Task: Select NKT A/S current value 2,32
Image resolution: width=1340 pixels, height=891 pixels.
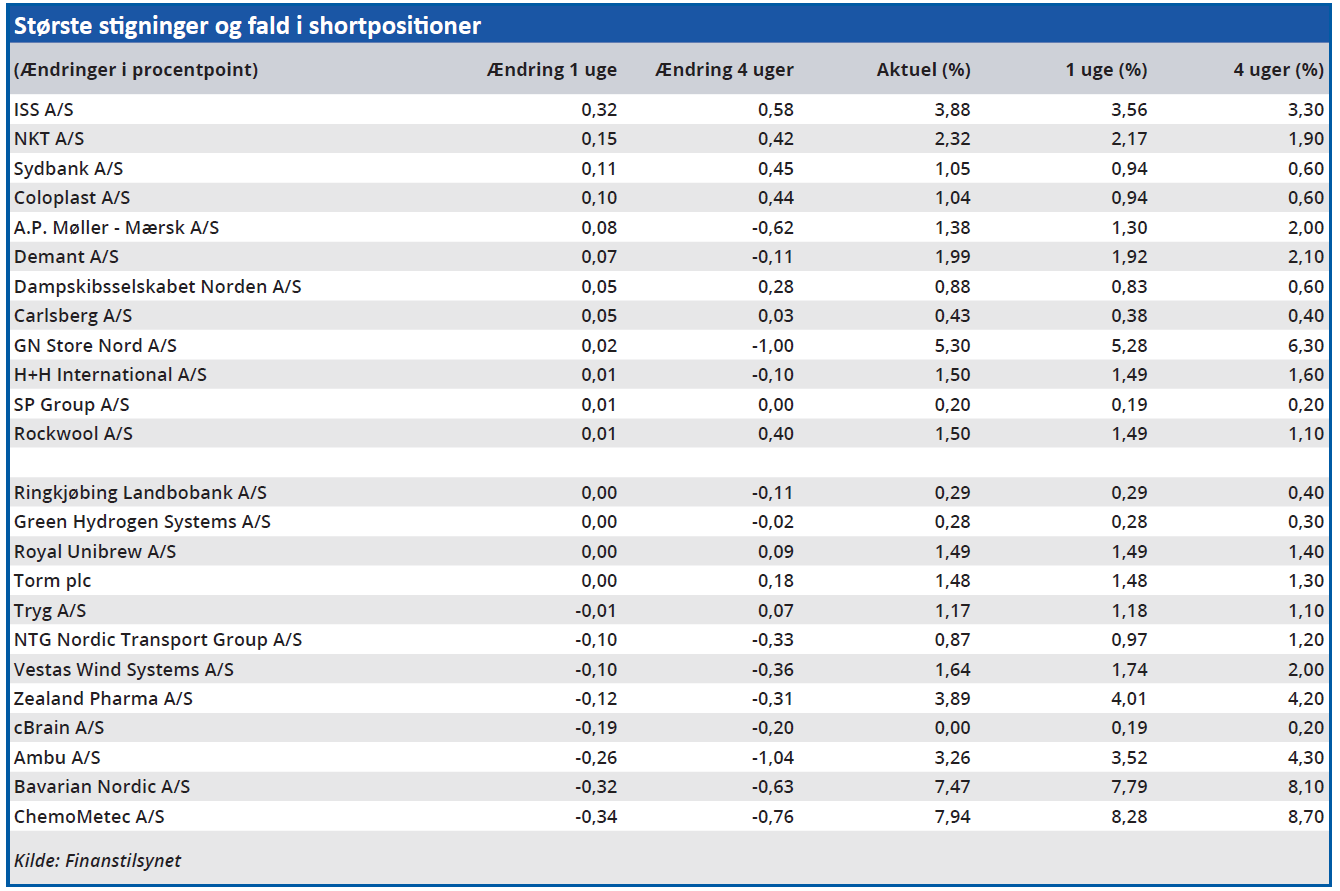Action: pyautogui.click(x=952, y=139)
